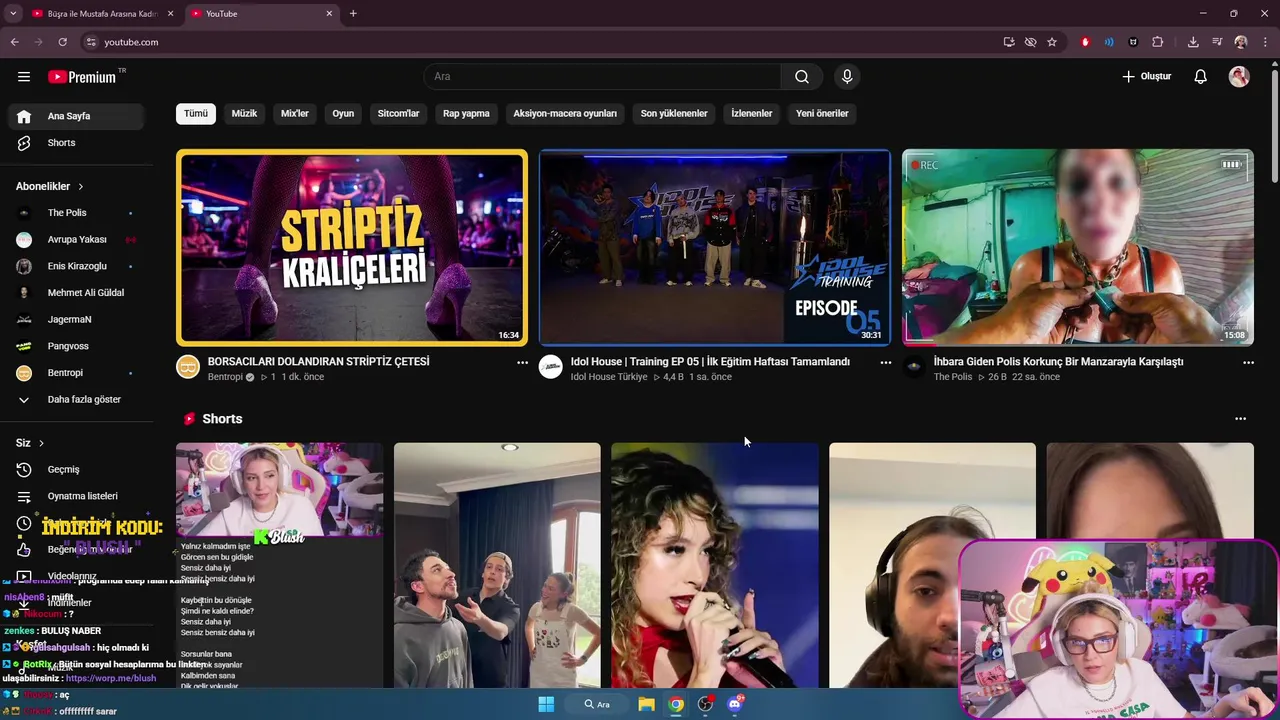The width and height of the screenshot is (1280, 720).
Task: Click Chrome icon in taskbar
Action: click(676, 704)
